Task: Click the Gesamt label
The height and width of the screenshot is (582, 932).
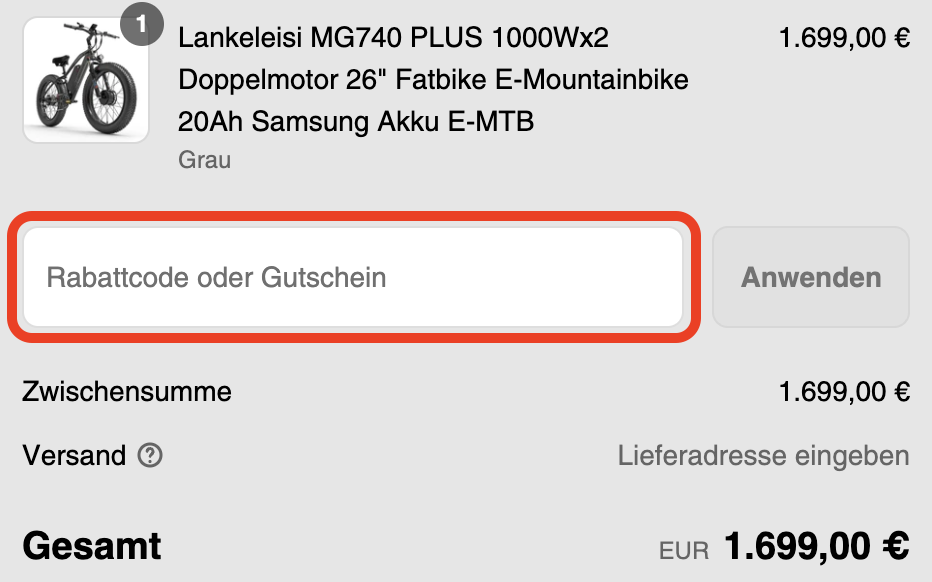Action: pyautogui.click(x=92, y=546)
